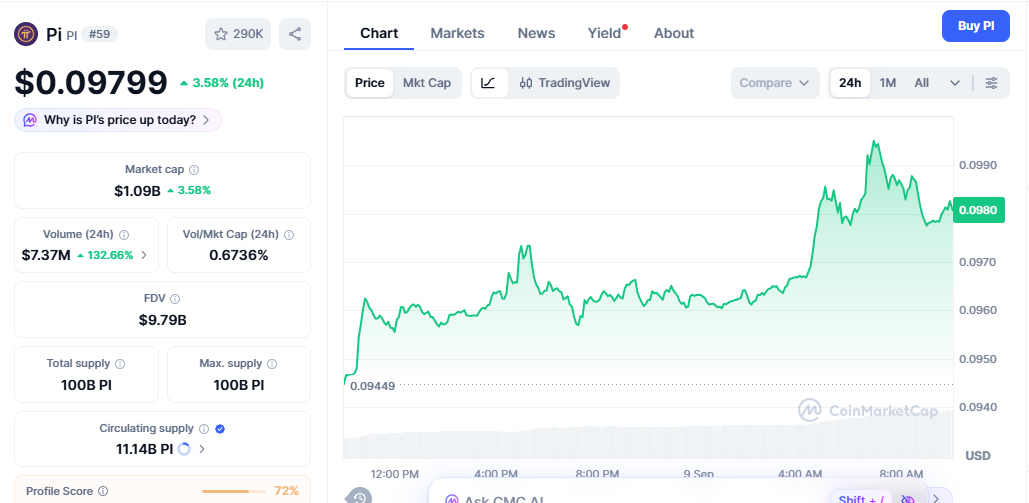Open Profile Score info icon

(x=103, y=491)
